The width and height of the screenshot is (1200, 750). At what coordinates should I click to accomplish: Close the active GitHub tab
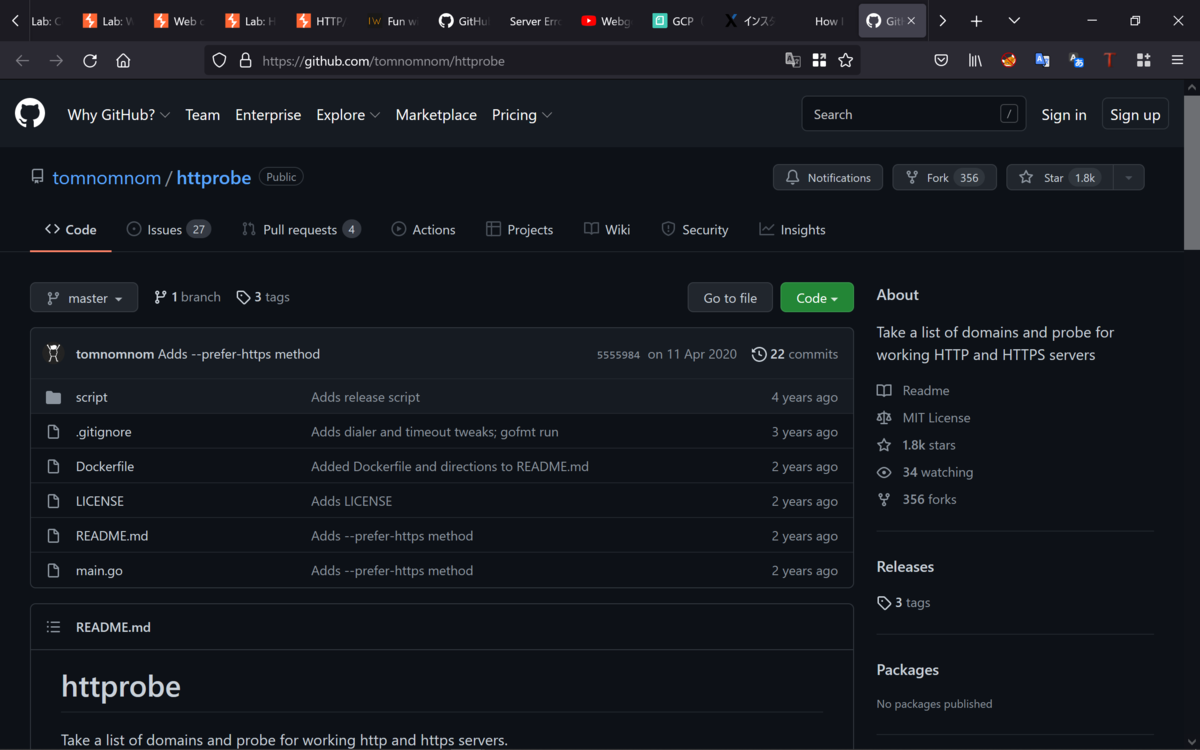click(911, 21)
